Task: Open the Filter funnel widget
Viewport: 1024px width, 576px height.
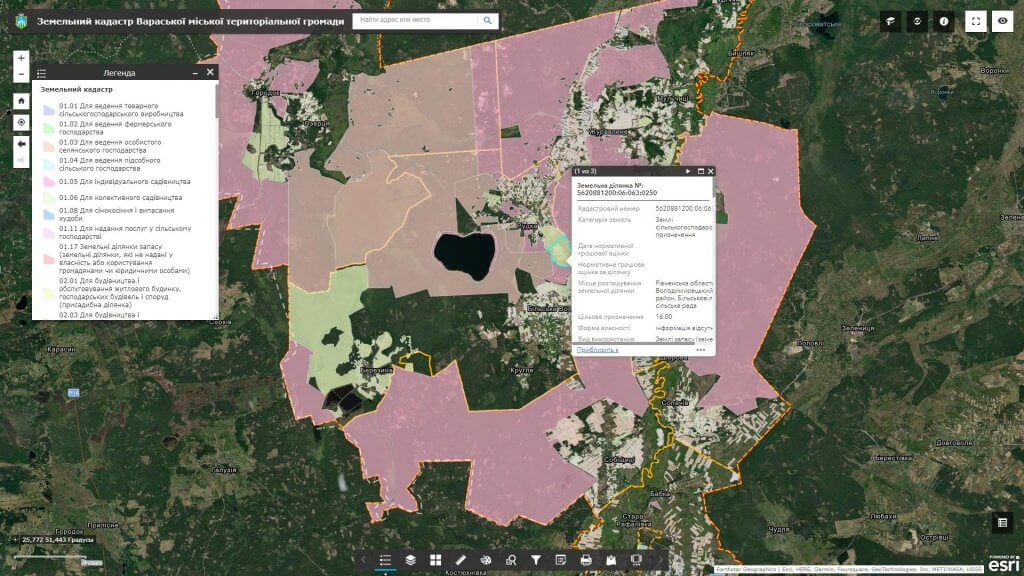Action: [x=536, y=560]
